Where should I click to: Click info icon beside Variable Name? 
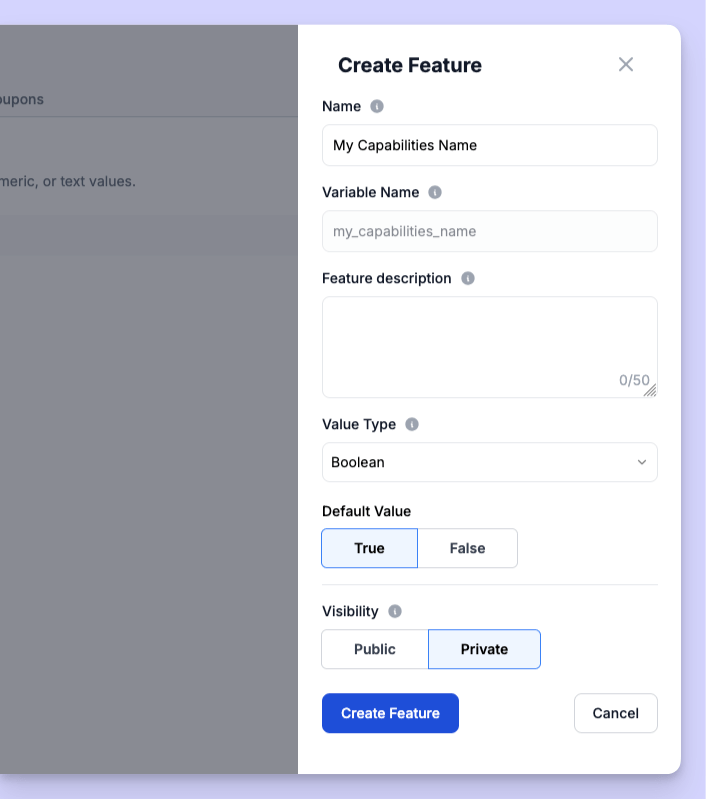pyautogui.click(x=435, y=193)
